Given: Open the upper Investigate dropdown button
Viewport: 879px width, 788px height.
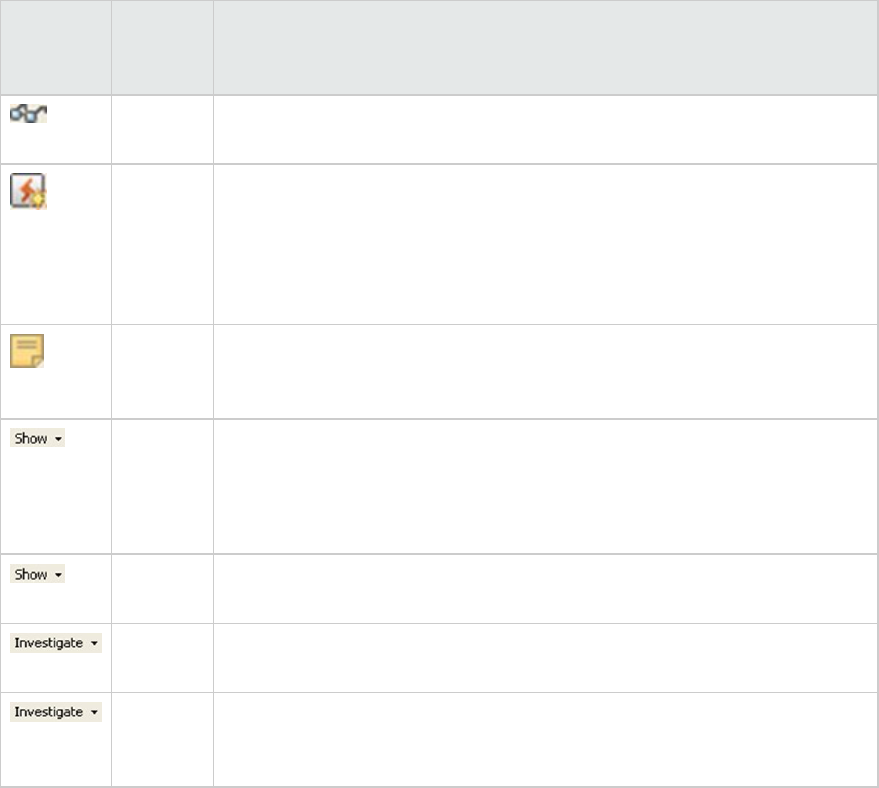Looking at the screenshot, I should pos(55,643).
